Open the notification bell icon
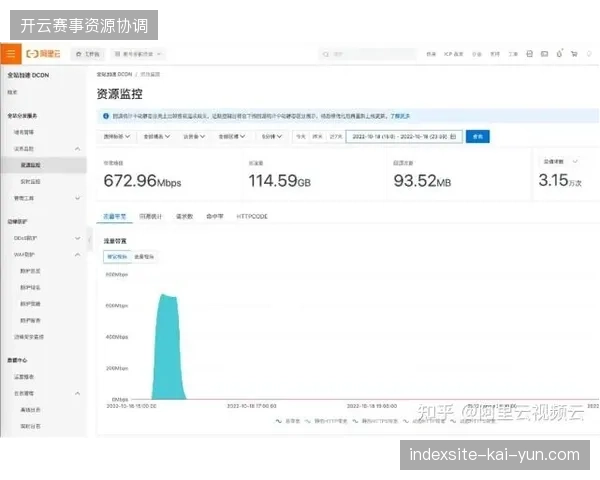The image size is (600, 480). point(559,54)
